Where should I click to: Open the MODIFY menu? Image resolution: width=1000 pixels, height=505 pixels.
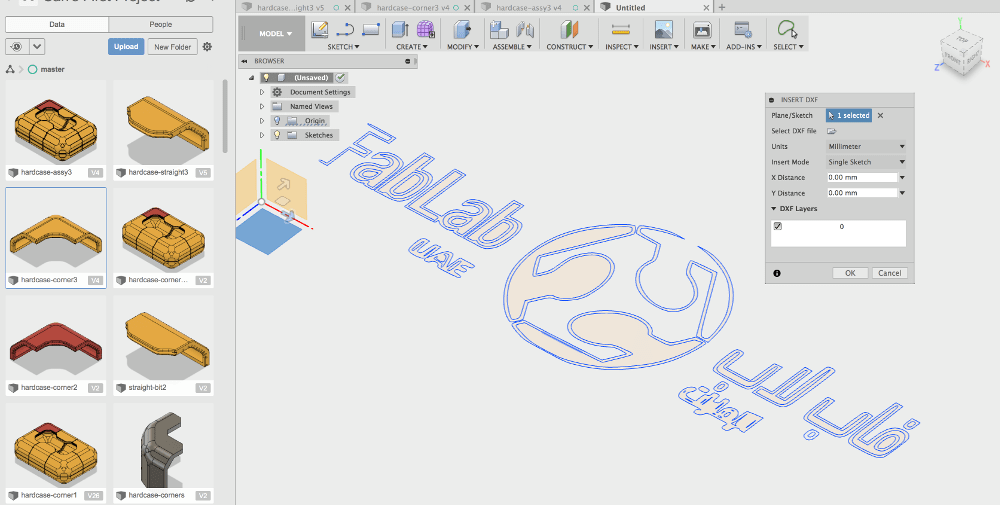pyautogui.click(x=462, y=47)
